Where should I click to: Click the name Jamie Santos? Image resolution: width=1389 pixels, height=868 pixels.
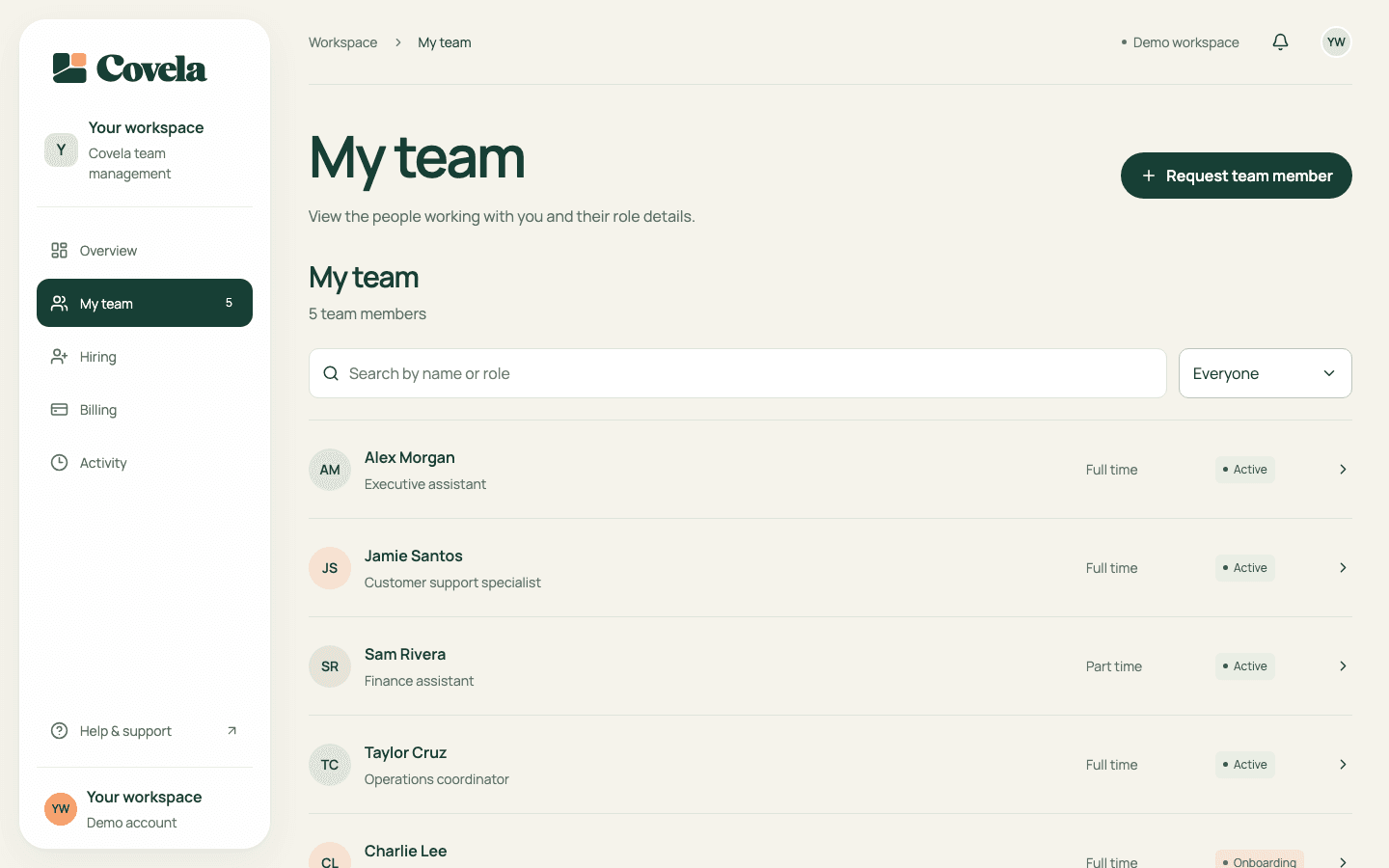[x=414, y=556]
